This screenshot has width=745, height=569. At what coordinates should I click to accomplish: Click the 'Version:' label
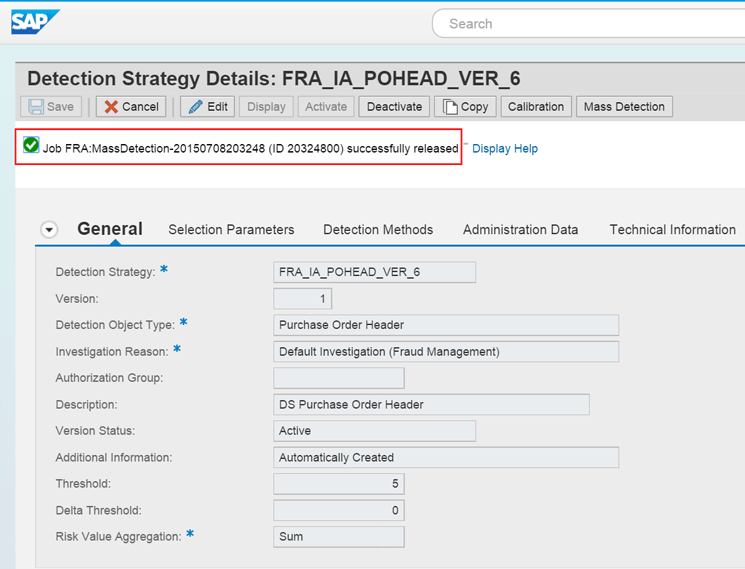pos(77,299)
